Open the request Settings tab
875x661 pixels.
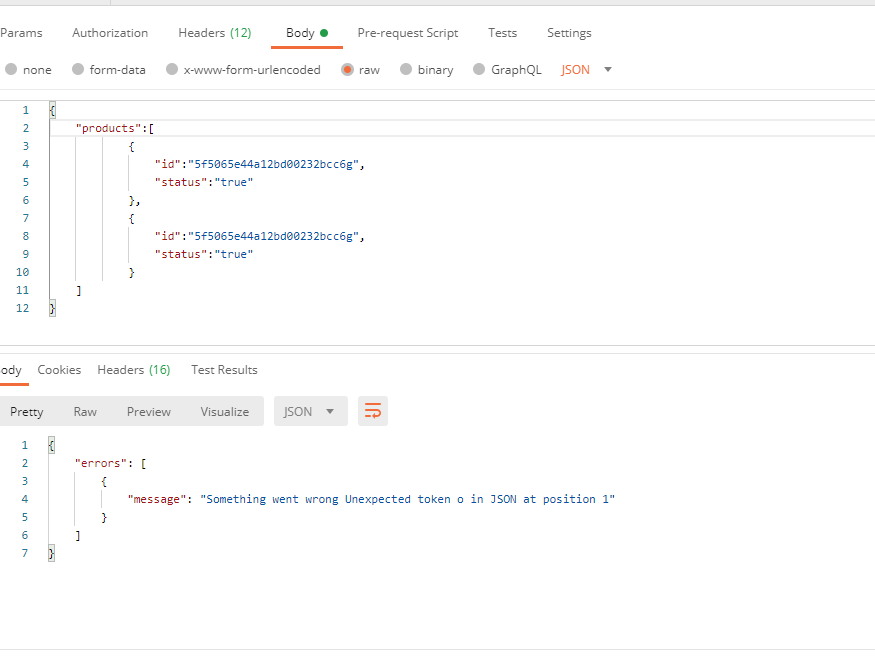coord(569,33)
